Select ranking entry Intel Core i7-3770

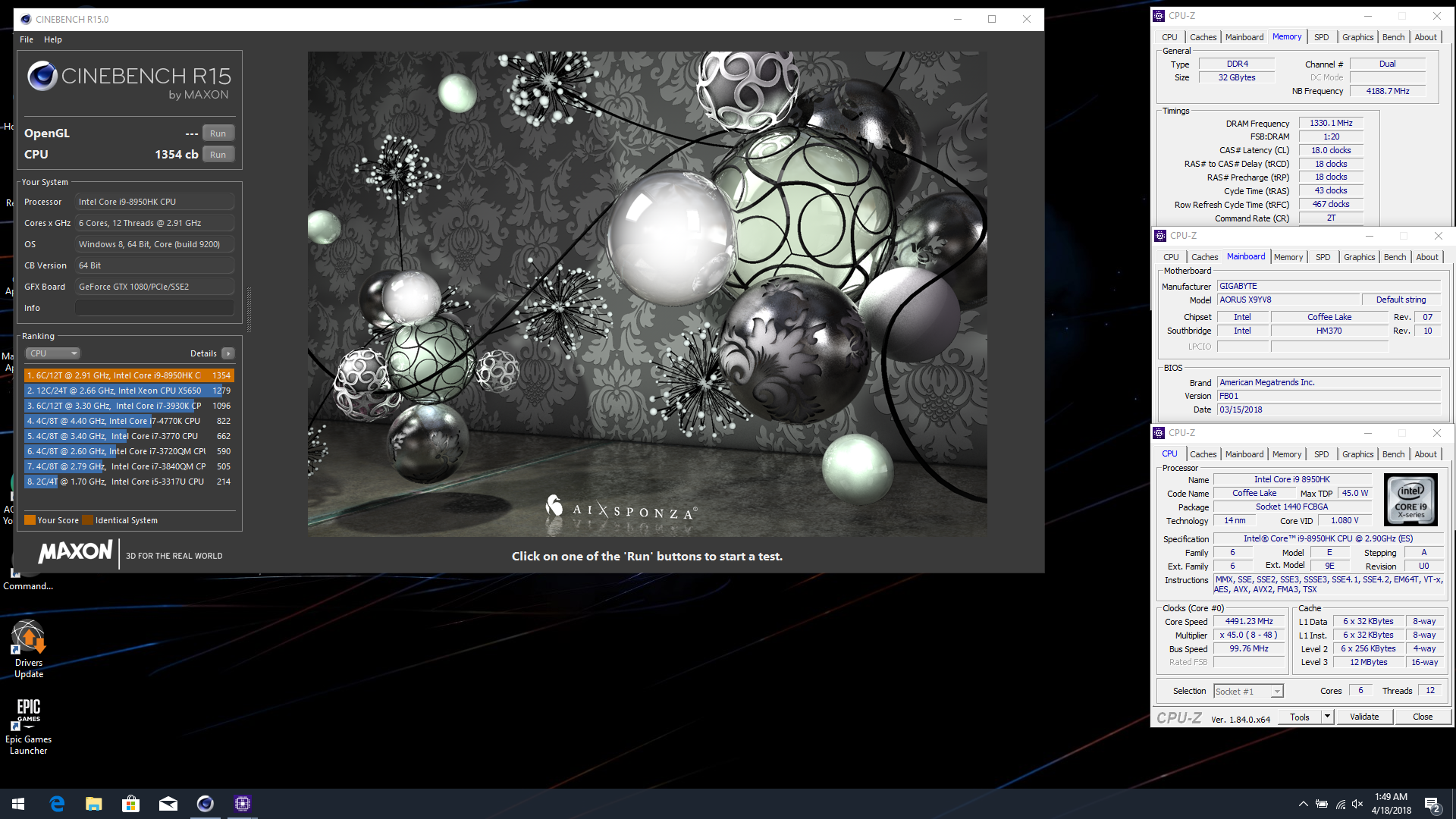pos(129,436)
